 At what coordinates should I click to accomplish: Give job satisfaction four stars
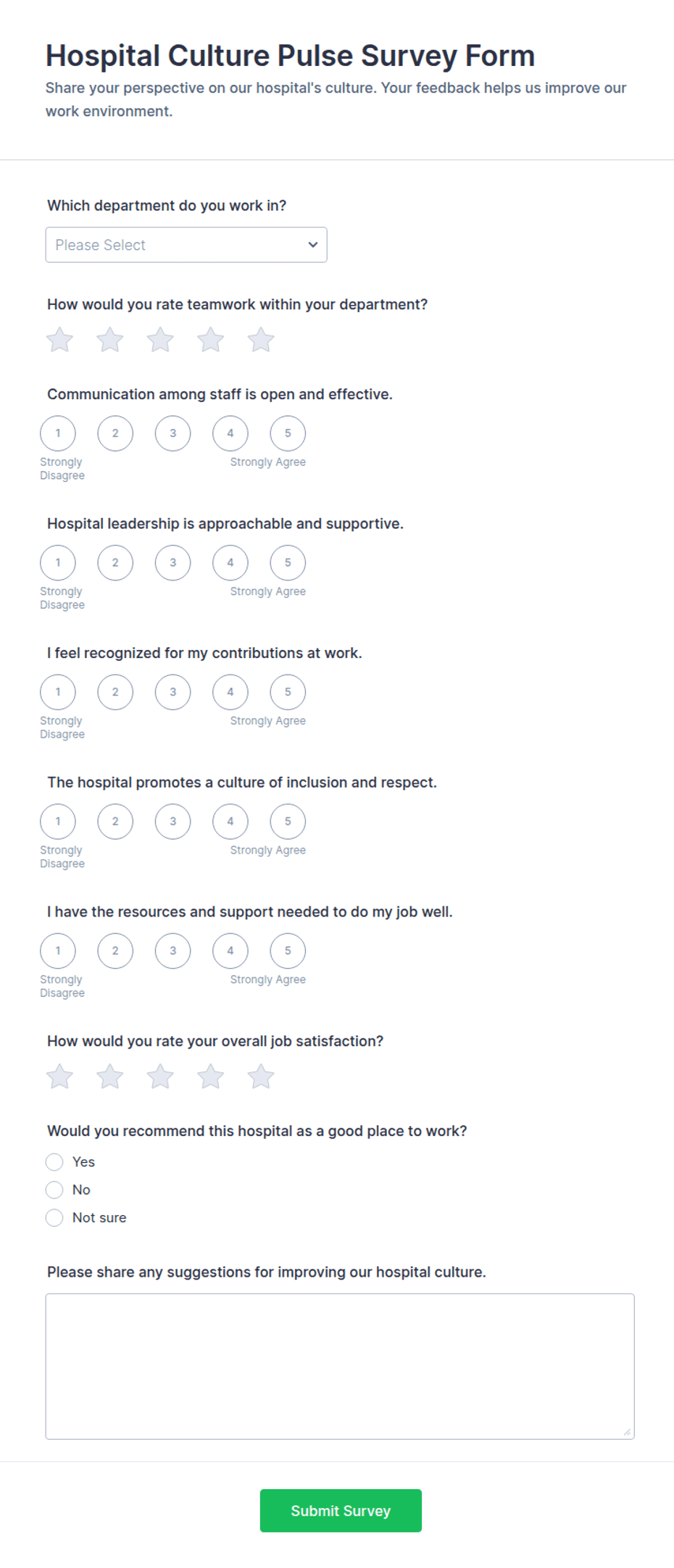(x=211, y=1077)
